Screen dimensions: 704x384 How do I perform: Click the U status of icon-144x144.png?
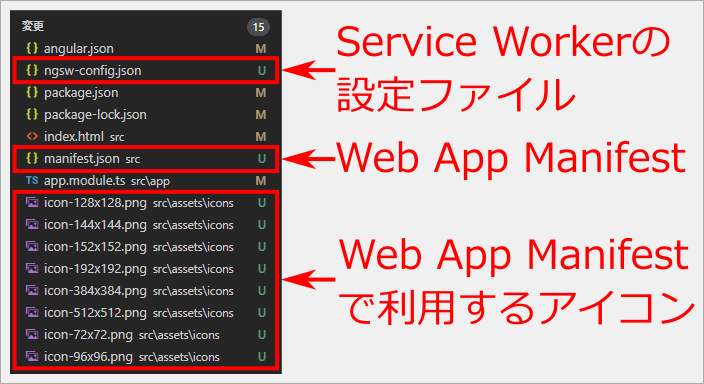(262, 225)
